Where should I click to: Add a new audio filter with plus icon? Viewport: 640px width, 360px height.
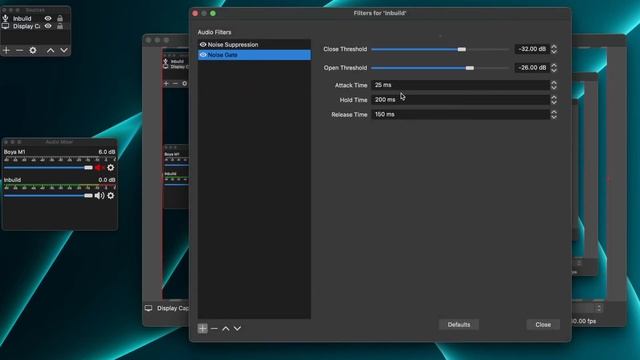[x=202, y=328]
